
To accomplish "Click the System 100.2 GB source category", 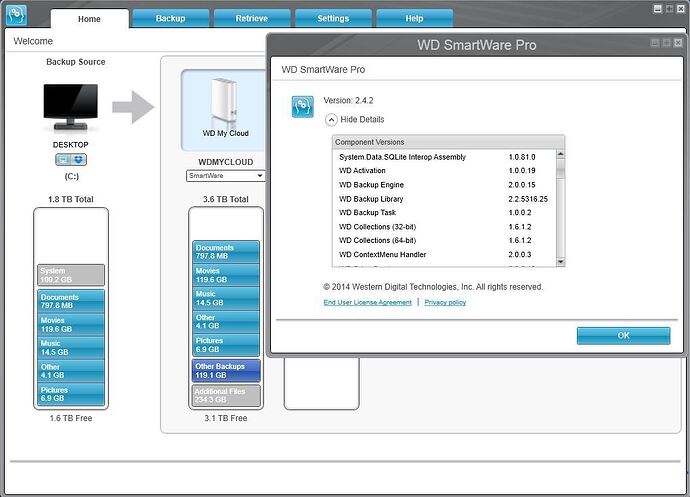I will point(71,275).
